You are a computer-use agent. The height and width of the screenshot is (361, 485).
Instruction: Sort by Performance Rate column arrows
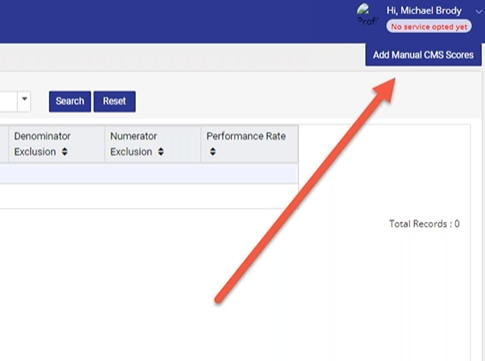[x=213, y=152]
